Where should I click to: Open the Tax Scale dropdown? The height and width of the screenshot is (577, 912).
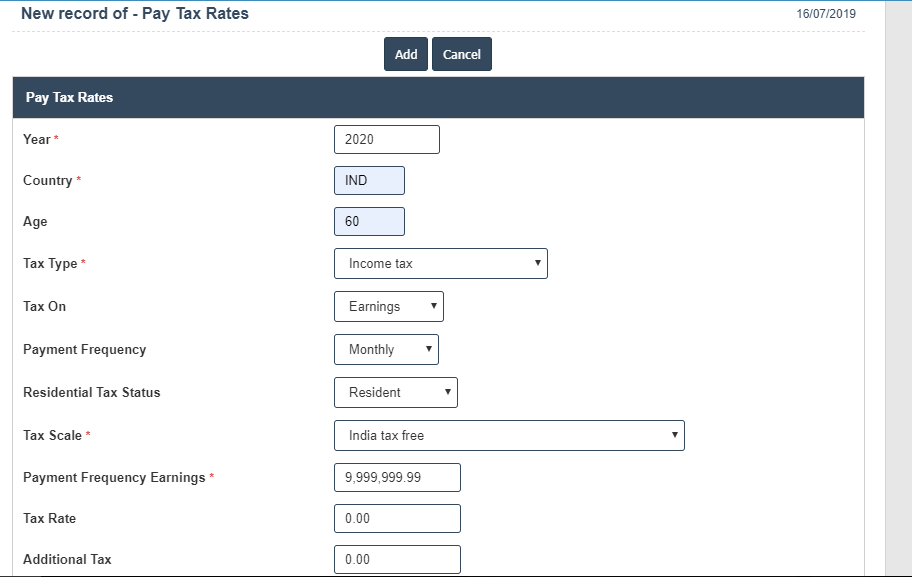[508, 436]
